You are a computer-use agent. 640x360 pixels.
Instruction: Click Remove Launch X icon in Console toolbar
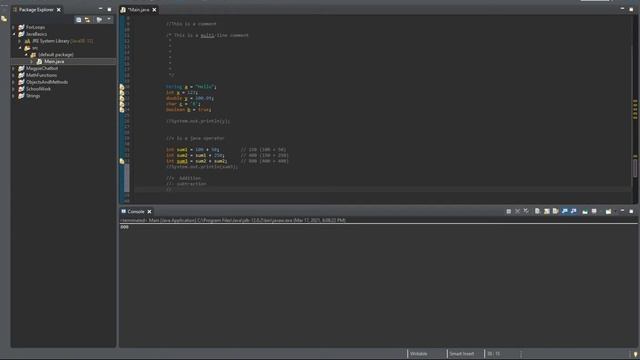518,211
